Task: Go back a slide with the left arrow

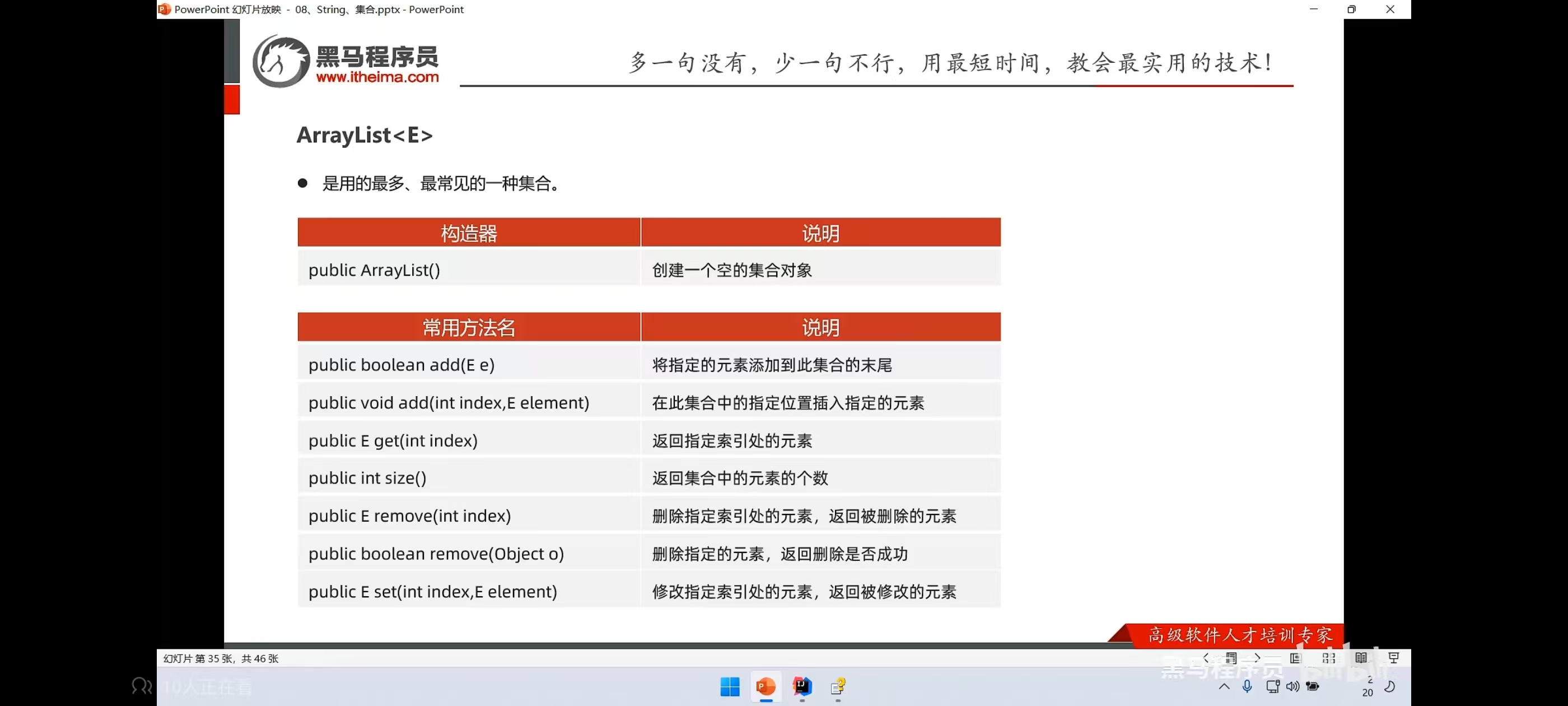Action: point(1206,658)
